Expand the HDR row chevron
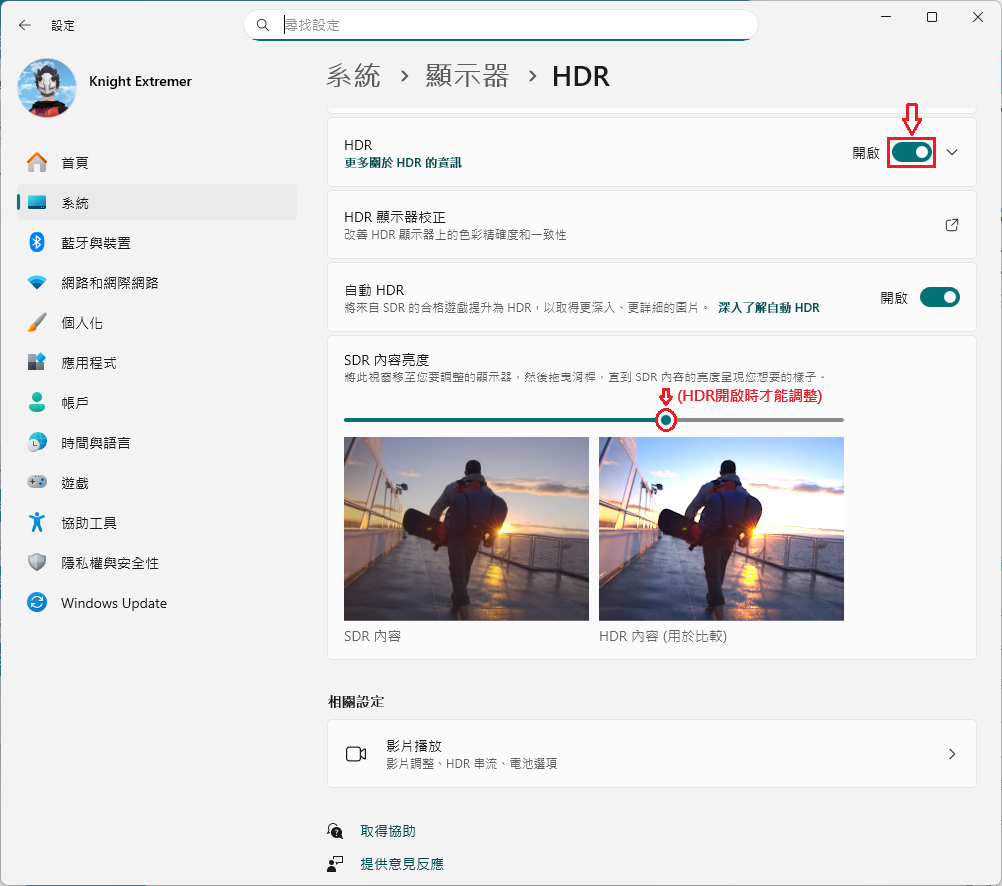The image size is (1002, 886). (x=952, y=152)
